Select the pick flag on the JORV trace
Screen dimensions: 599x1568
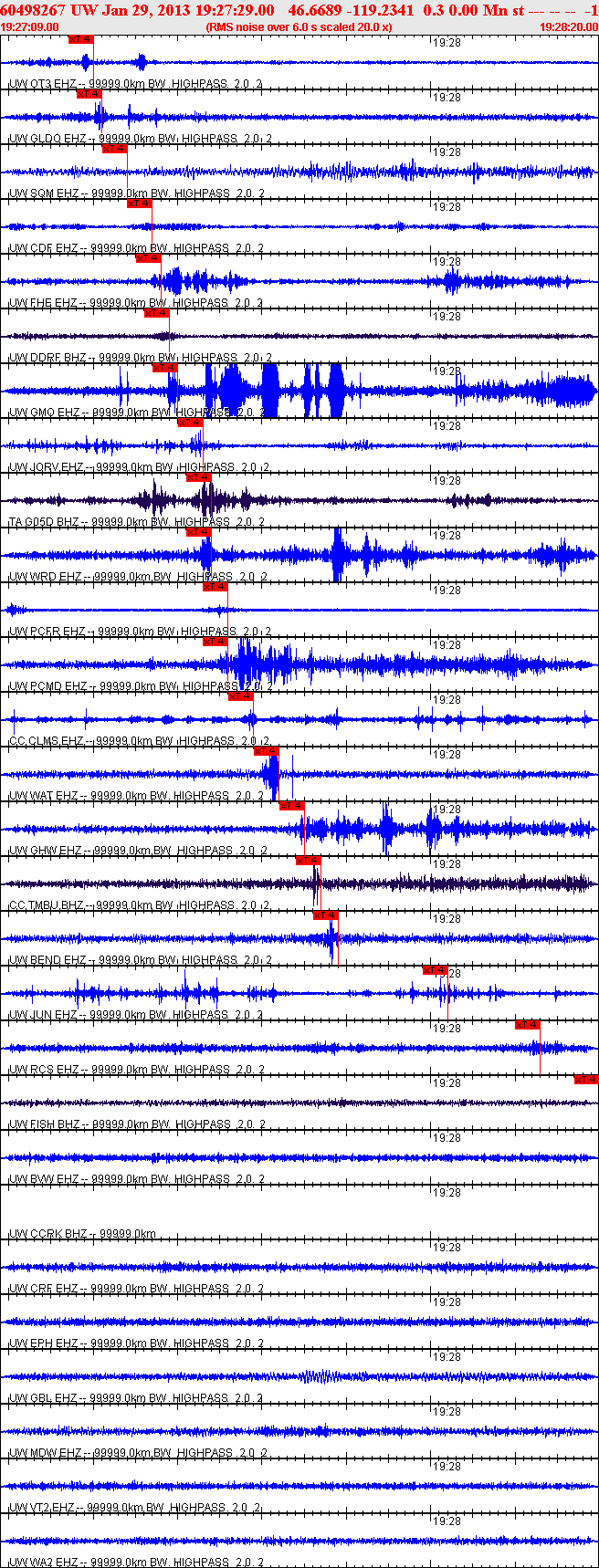[190, 423]
